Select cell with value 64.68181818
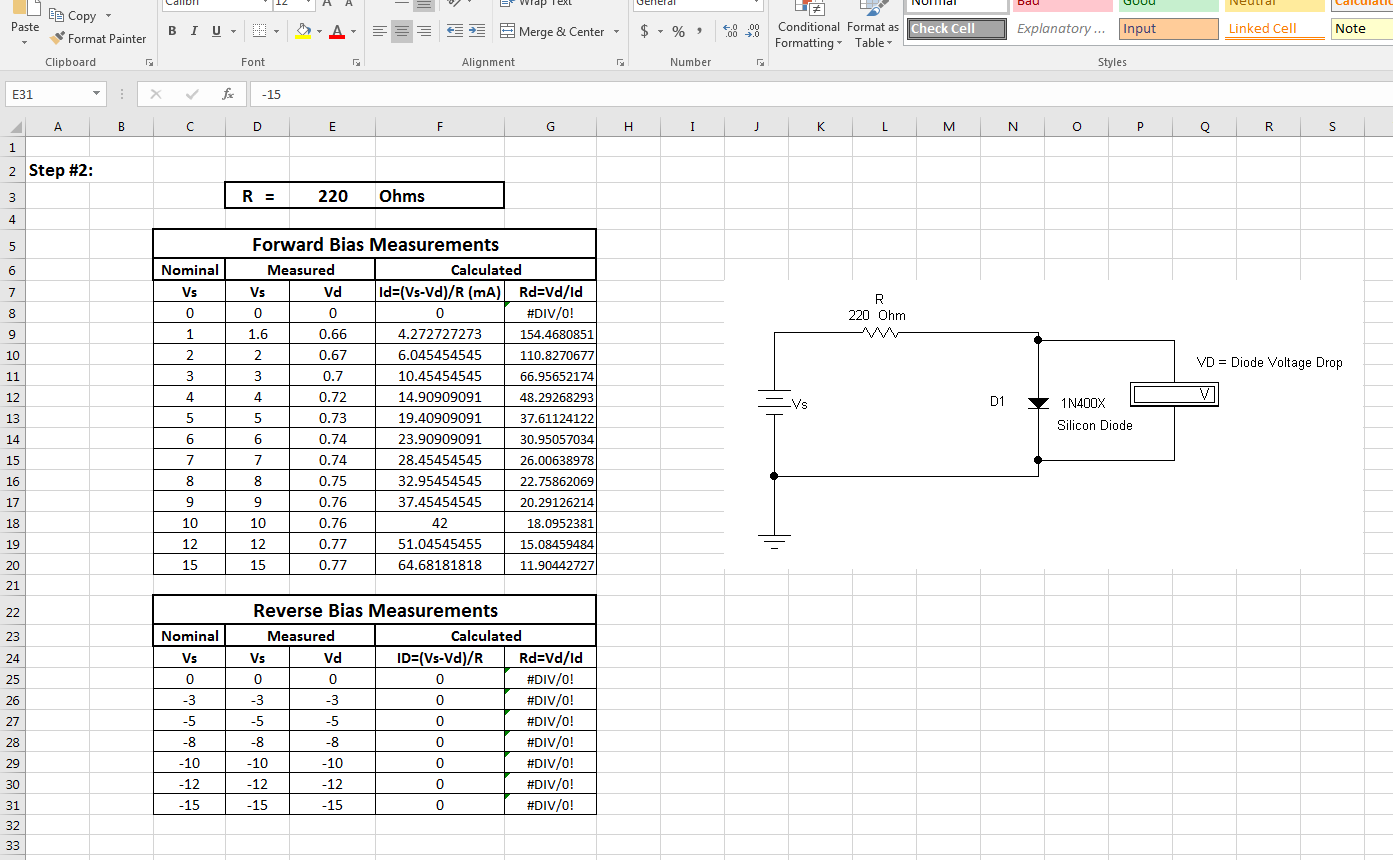This screenshot has height=860, width=1393. click(x=440, y=565)
